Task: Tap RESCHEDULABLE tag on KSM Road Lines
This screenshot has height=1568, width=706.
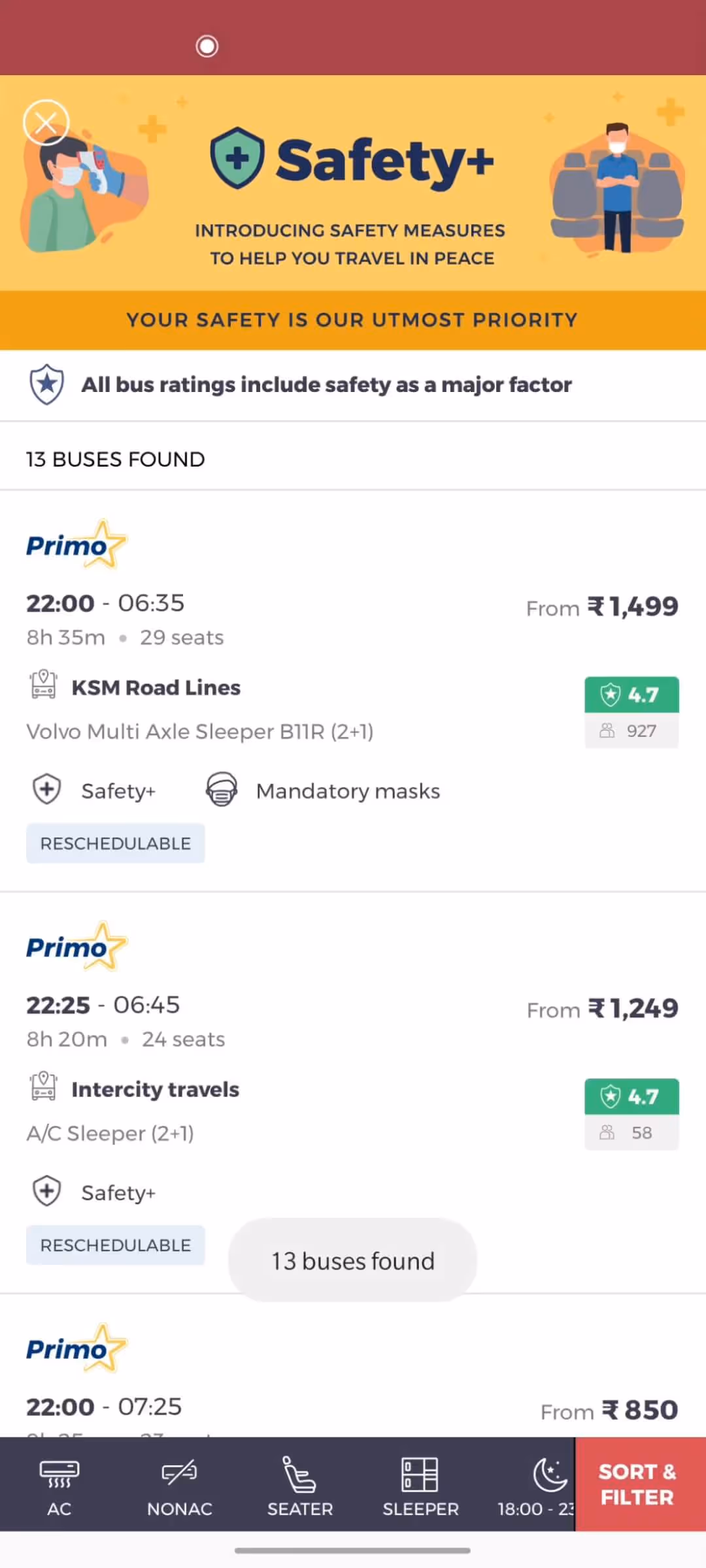Action: click(x=116, y=843)
